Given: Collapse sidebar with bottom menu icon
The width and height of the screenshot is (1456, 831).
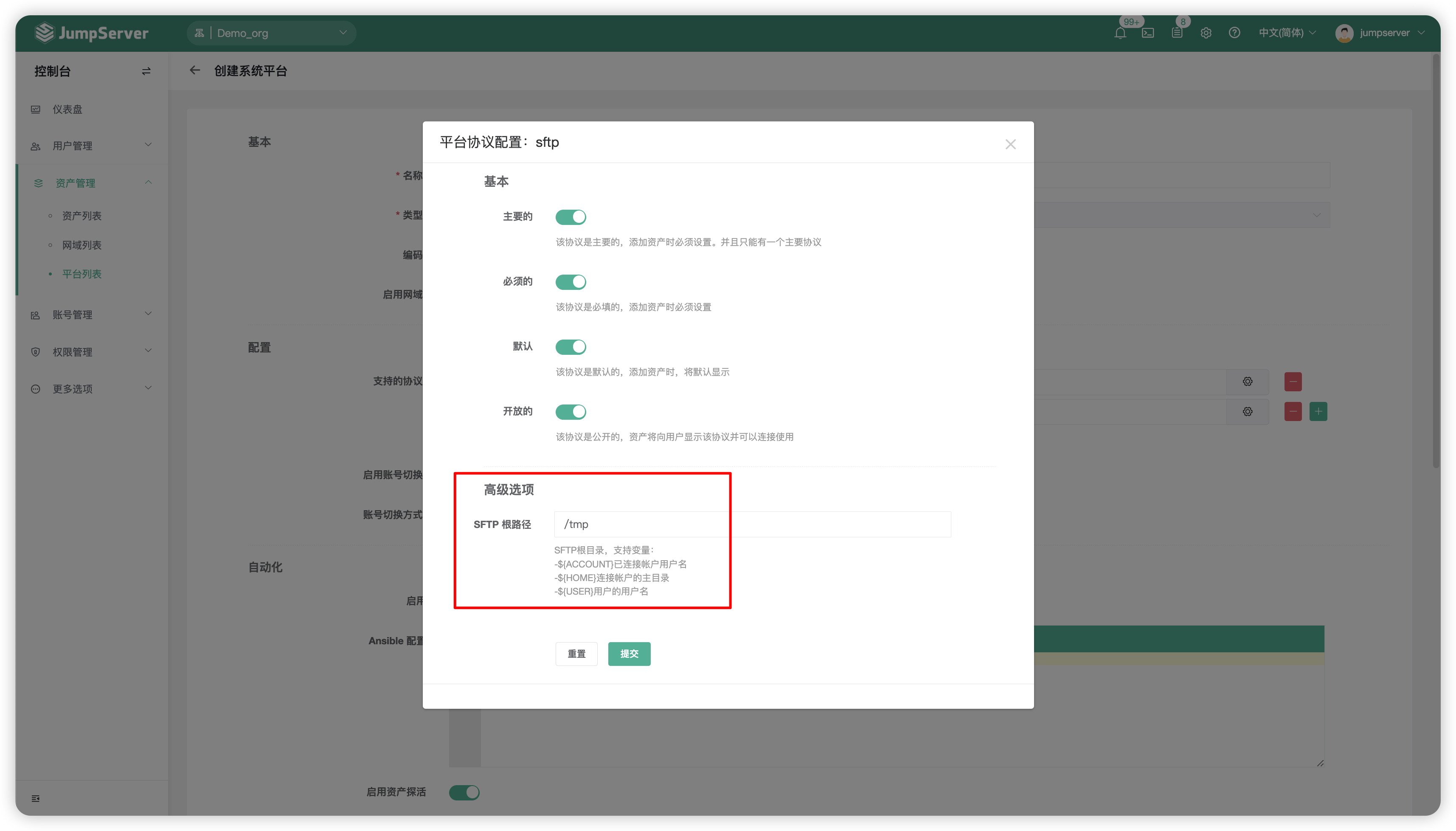Looking at the screenshot, I should [35, 798].
